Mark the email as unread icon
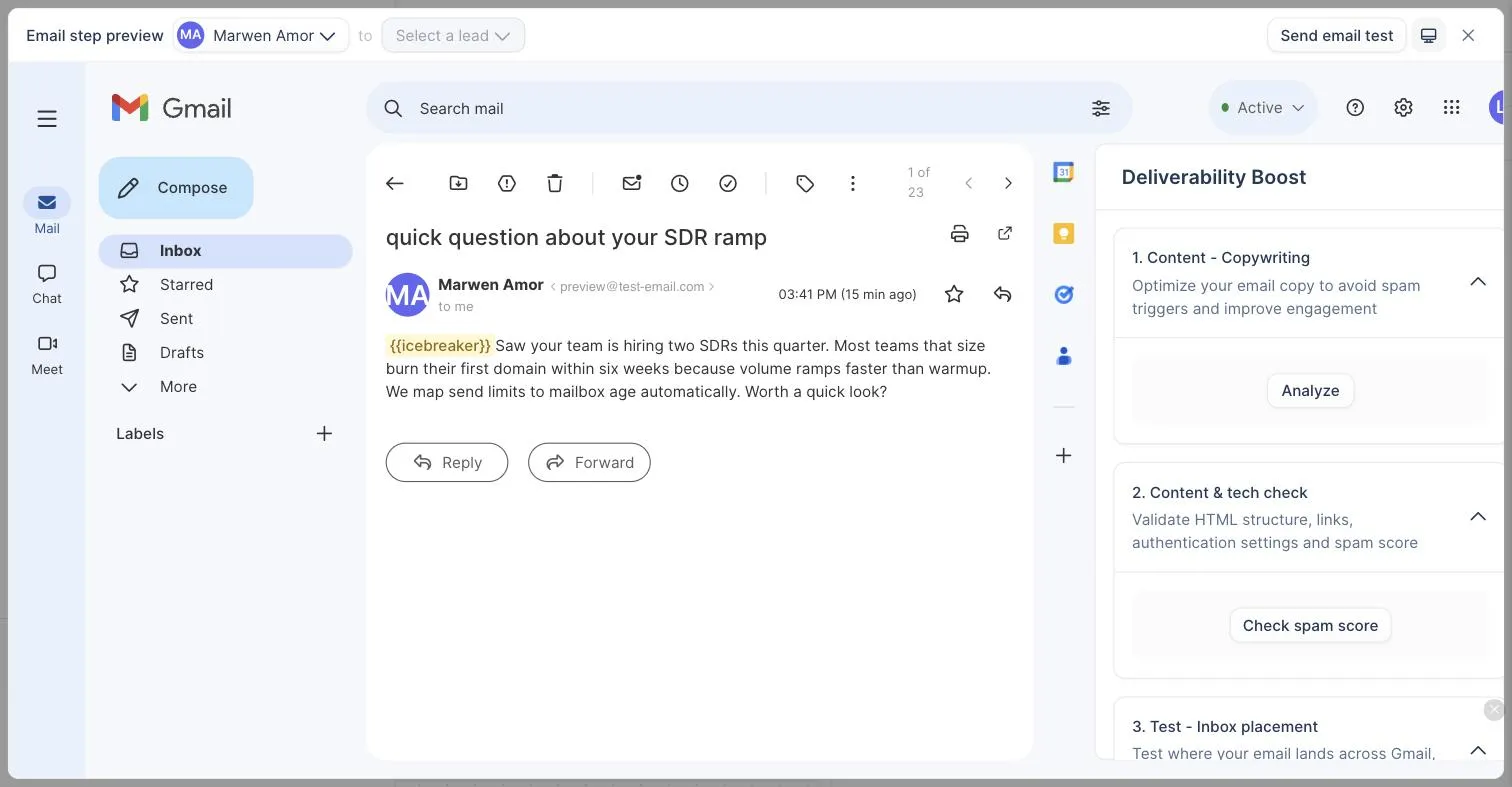Image resolution: width=1512 pixels, height=787 pixels. tap(631, 183)
